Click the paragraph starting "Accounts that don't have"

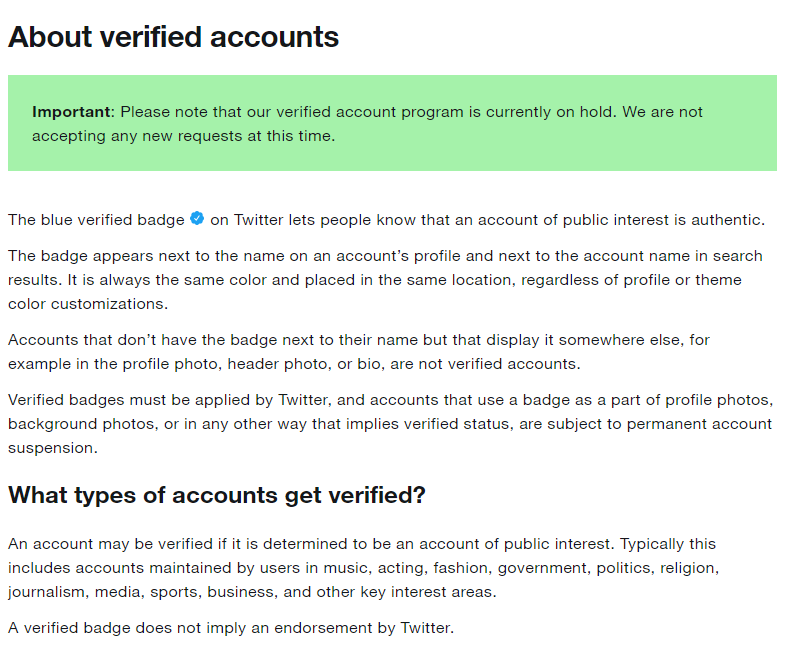tap(358, 351)
